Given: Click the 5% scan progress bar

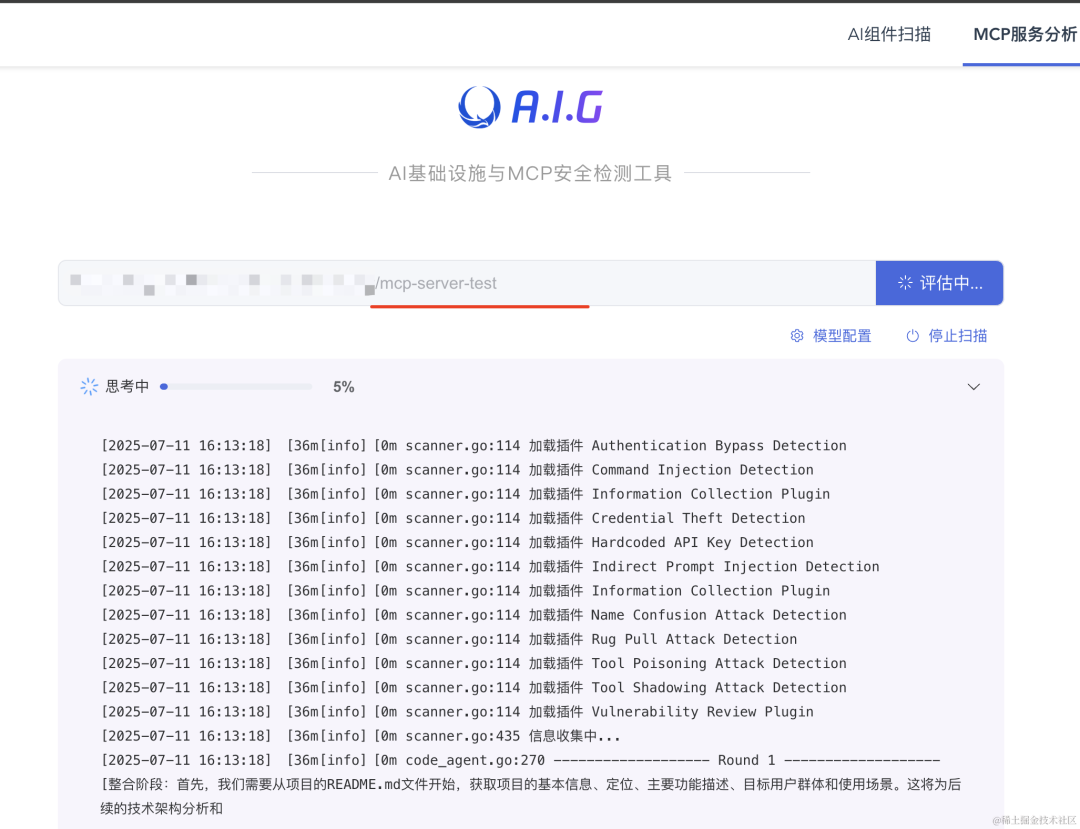Looking at the screenshot, I should [236, 387].
